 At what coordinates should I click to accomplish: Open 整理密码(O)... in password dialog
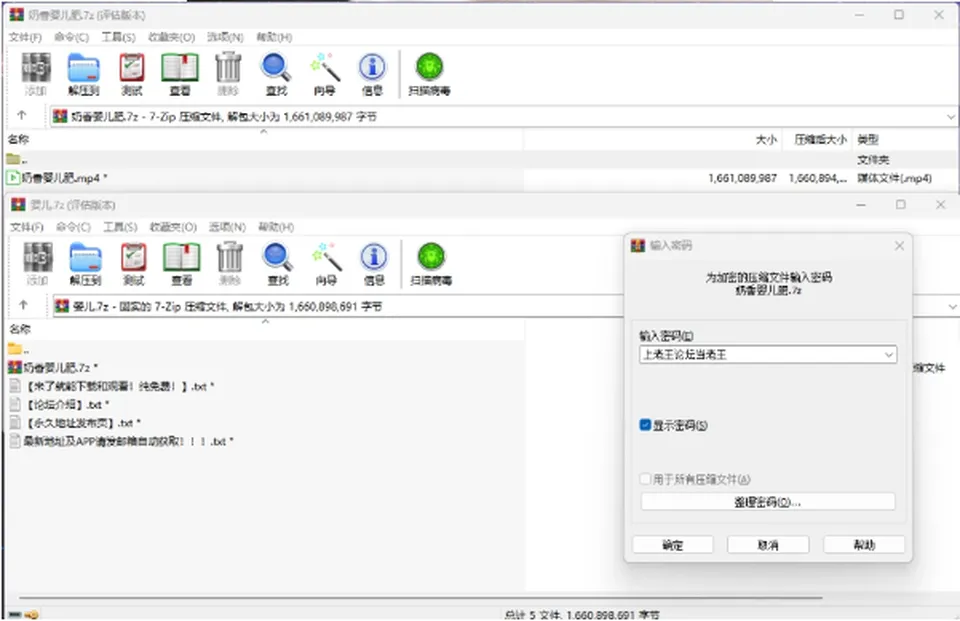click(768, 502)
